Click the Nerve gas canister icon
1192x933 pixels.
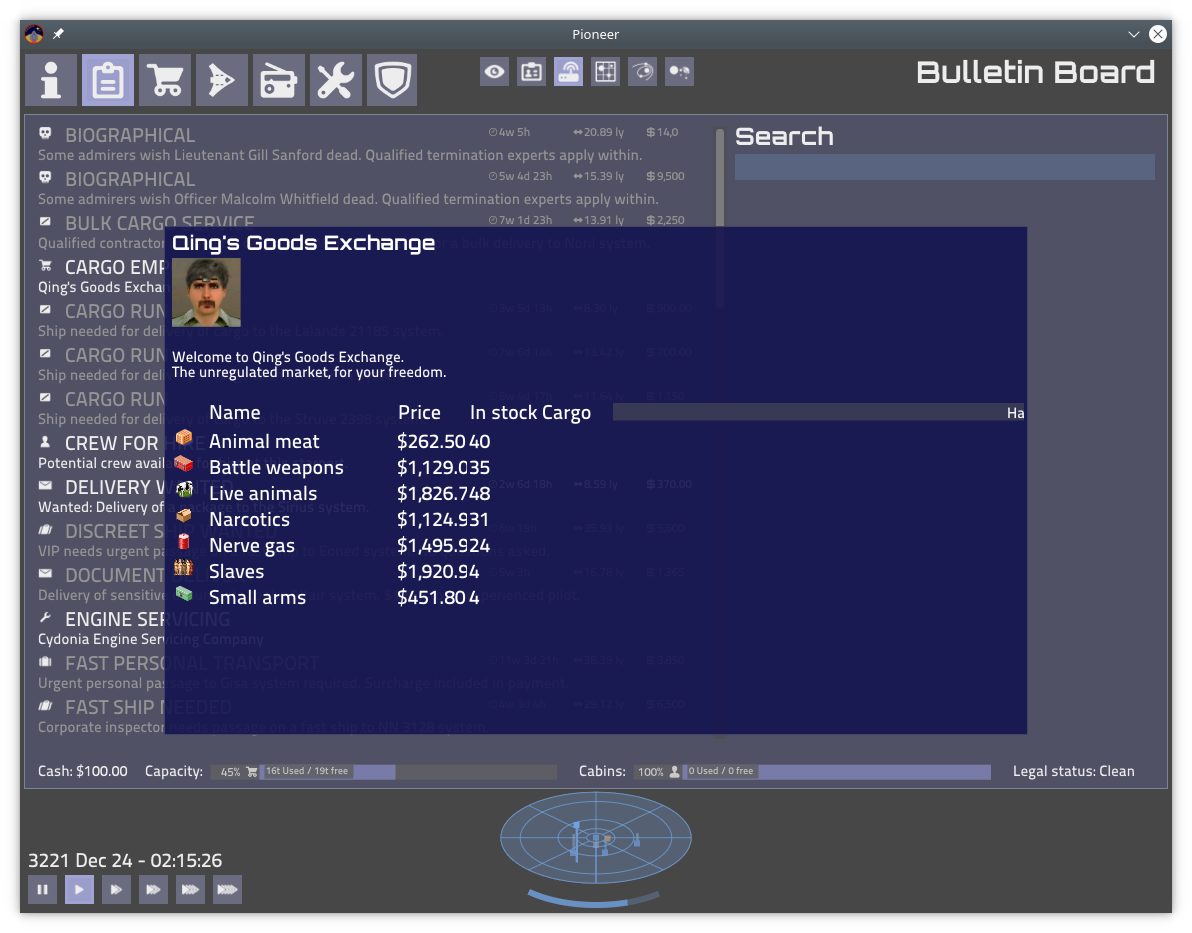(184, 541)
